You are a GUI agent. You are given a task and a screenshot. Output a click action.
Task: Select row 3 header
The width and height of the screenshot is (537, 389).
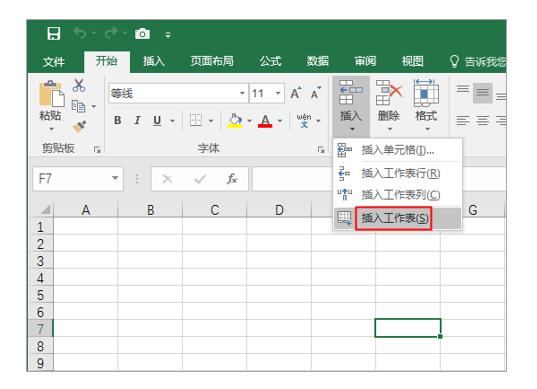[40, 261]
